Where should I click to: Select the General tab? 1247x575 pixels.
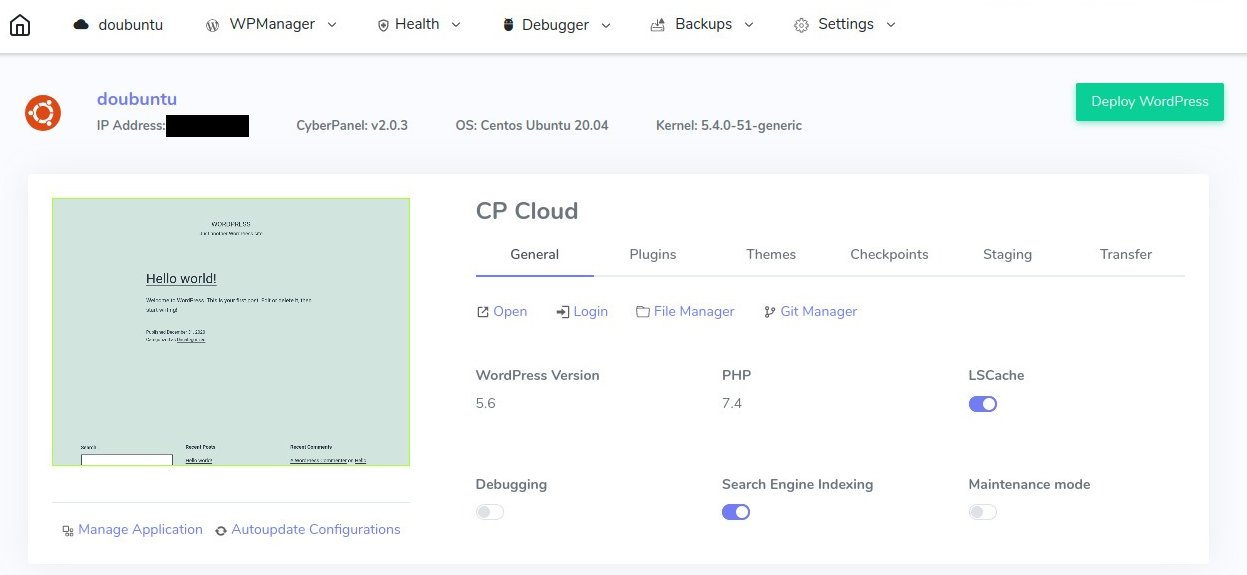535,254
